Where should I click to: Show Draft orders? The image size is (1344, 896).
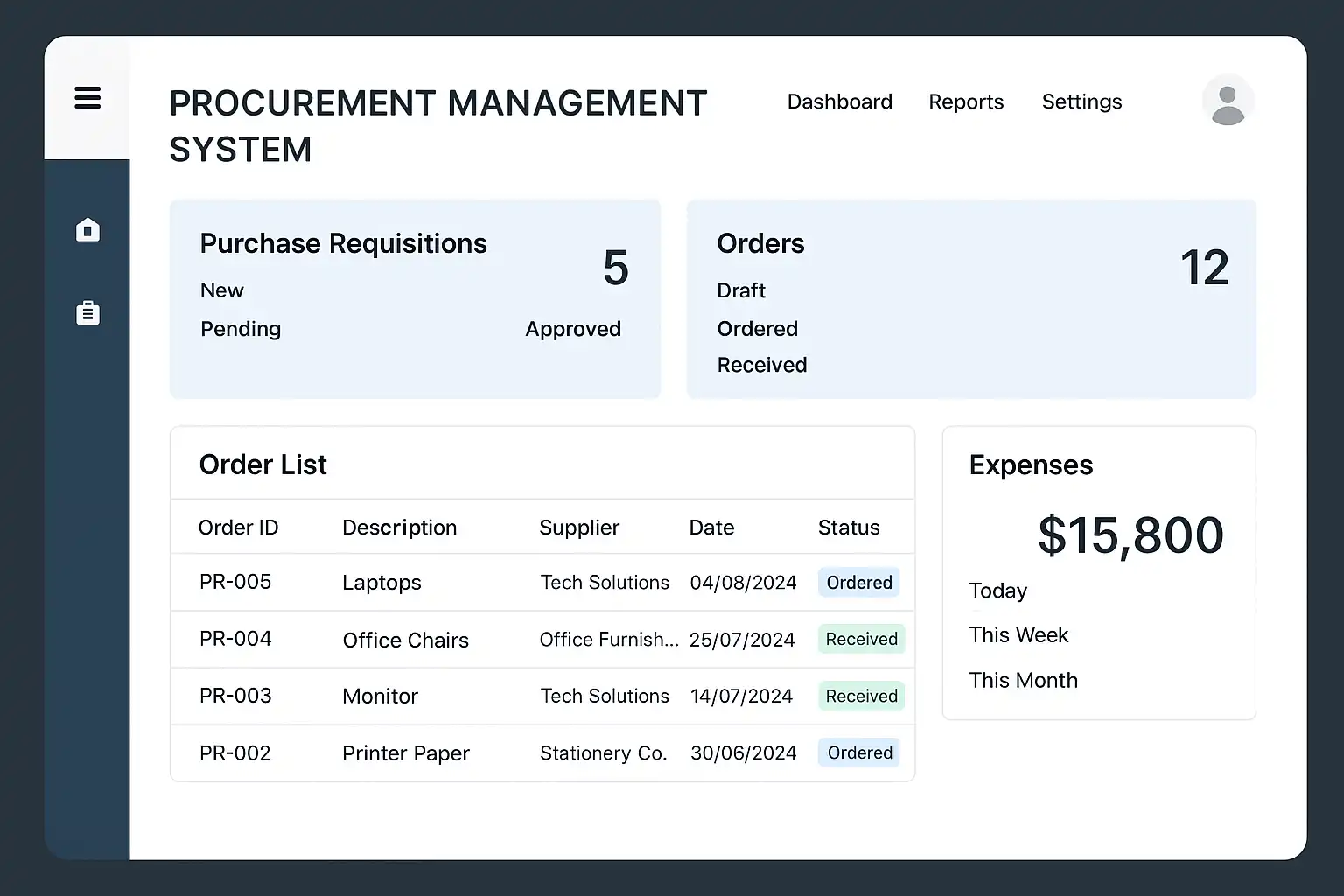pyautogui.click(x=741, y=290)
